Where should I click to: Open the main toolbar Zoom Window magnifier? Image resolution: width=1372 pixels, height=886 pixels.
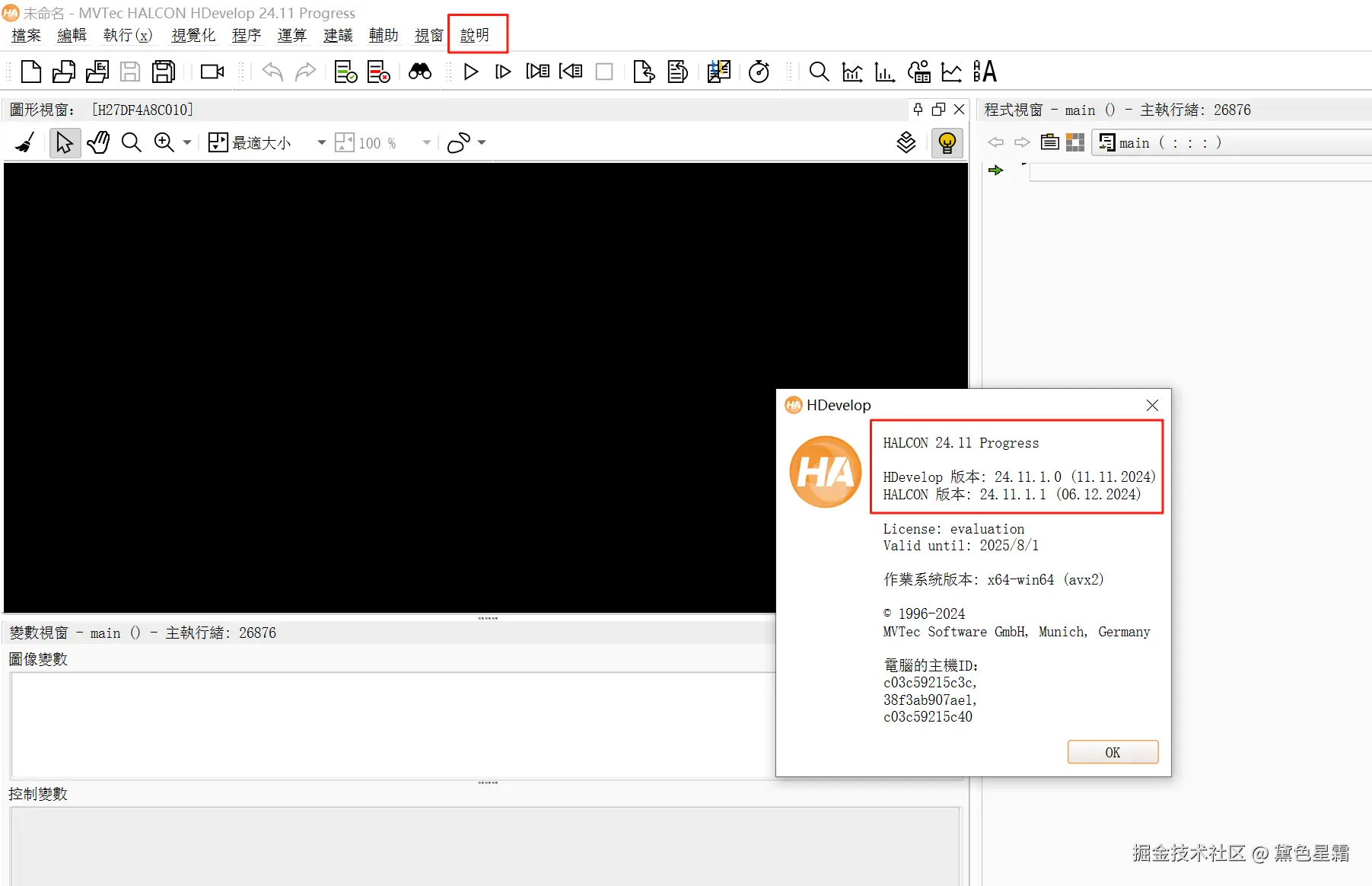[x=819, y=72]
